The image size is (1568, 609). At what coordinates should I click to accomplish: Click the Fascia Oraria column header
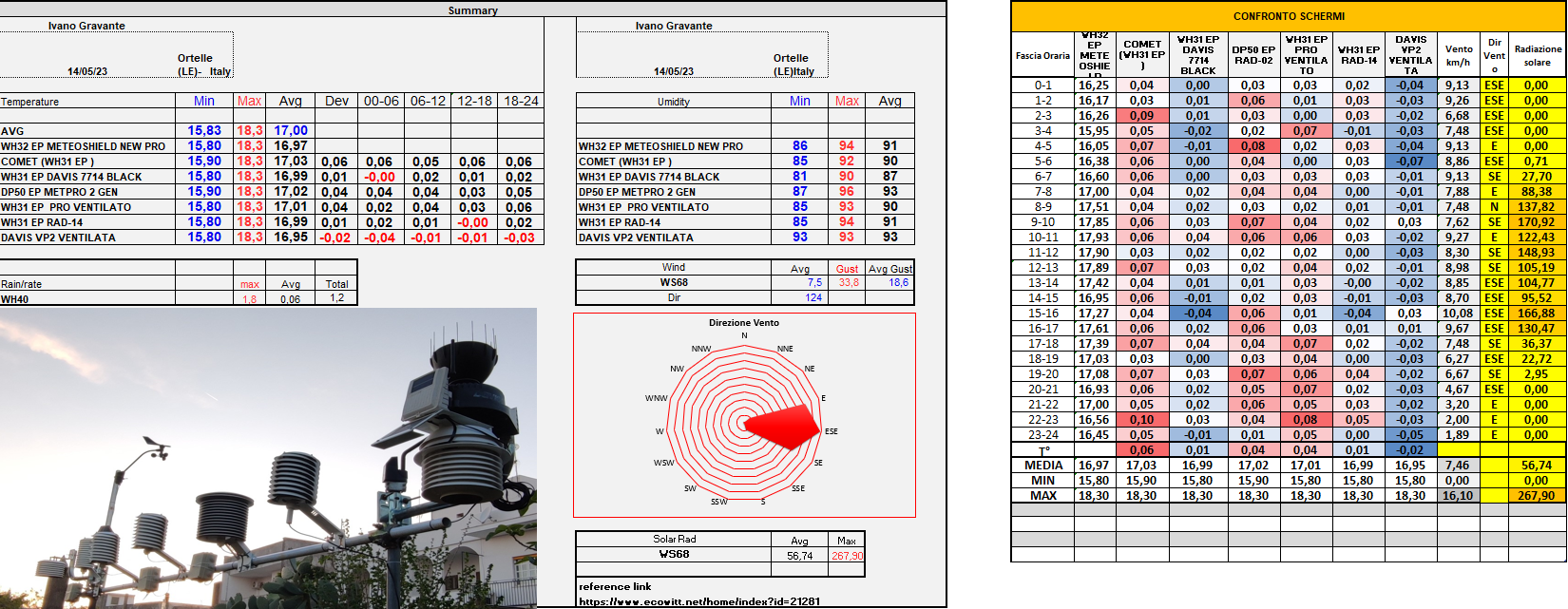click(1042, 55)
